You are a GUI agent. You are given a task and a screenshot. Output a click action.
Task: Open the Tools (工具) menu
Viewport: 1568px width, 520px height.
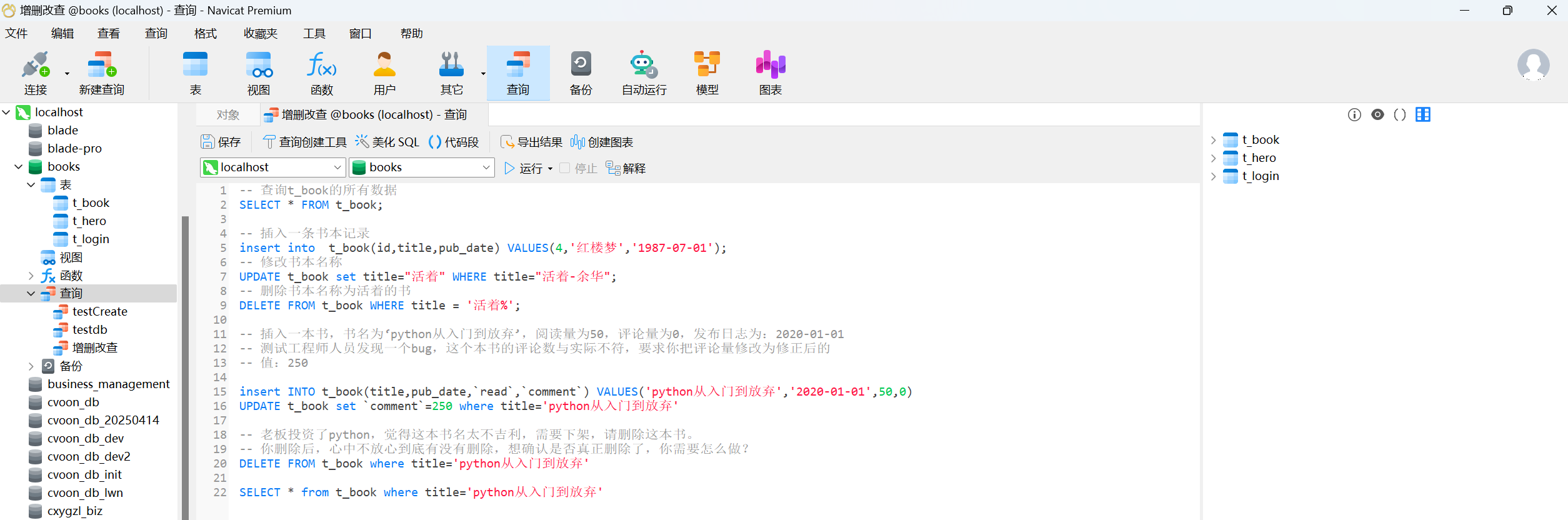click(314, 33)
